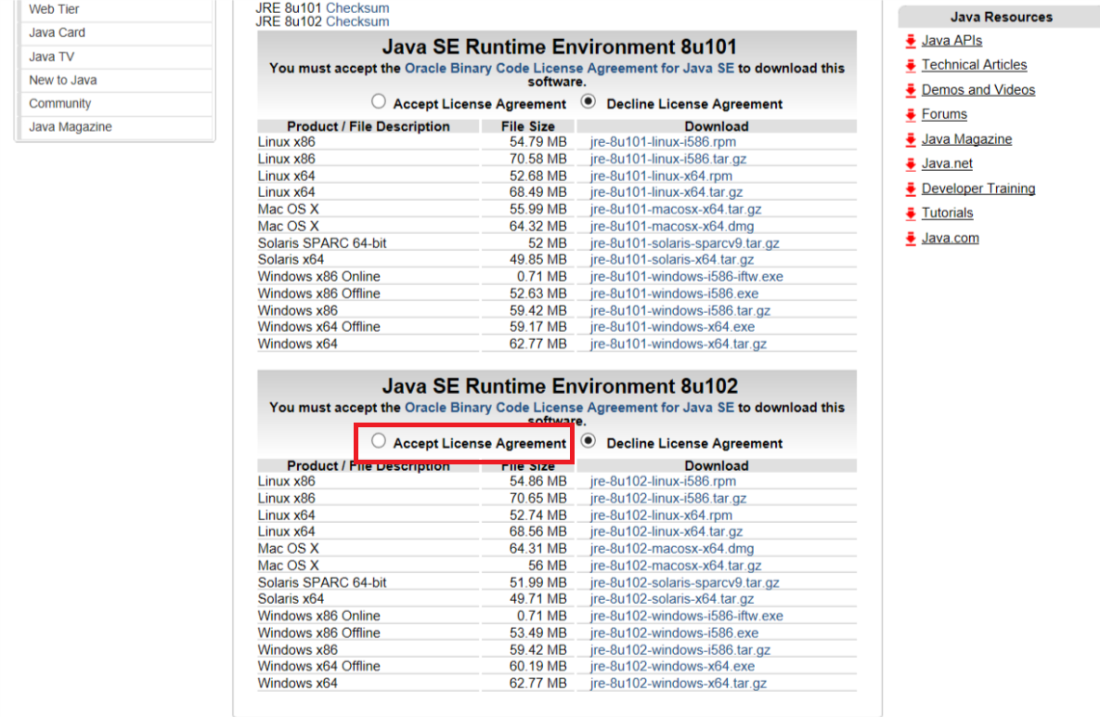The width and height of the screenshot is (1100, 717).
Task: Select Decline License Agreement for JRE 8u102
Action: pos(589,441)
